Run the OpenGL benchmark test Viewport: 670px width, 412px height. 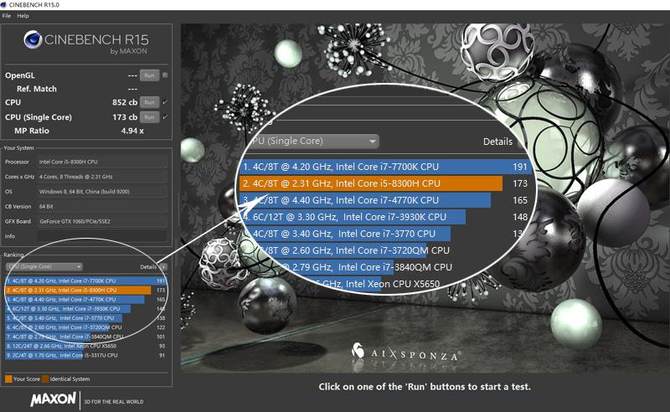point(150,76)
